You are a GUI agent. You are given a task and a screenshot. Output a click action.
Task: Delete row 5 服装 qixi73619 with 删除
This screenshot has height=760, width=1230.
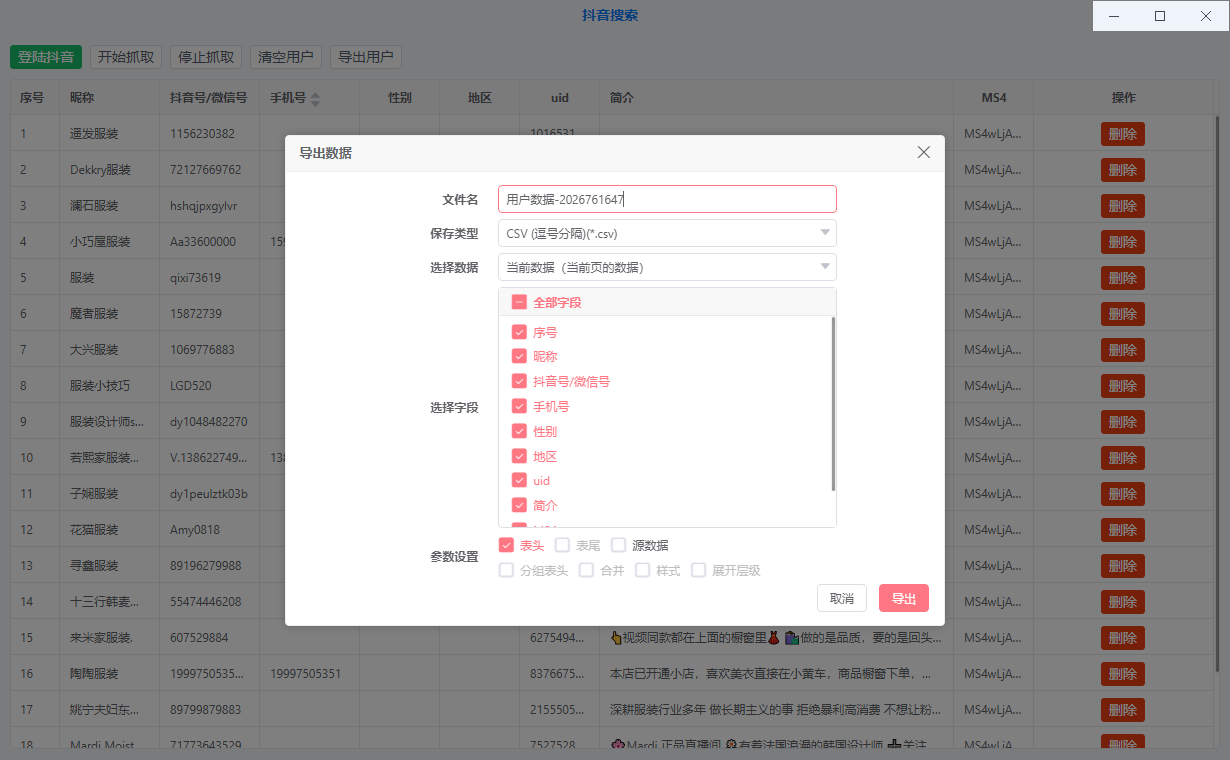(x=1123, y=278)
